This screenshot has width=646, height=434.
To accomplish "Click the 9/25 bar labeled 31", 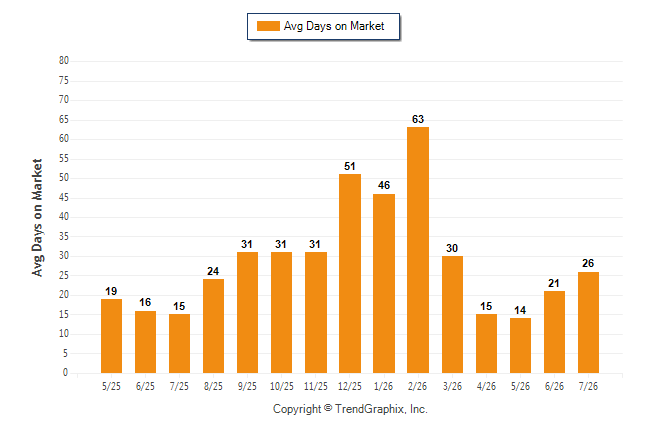I will [x=247, y=312].
